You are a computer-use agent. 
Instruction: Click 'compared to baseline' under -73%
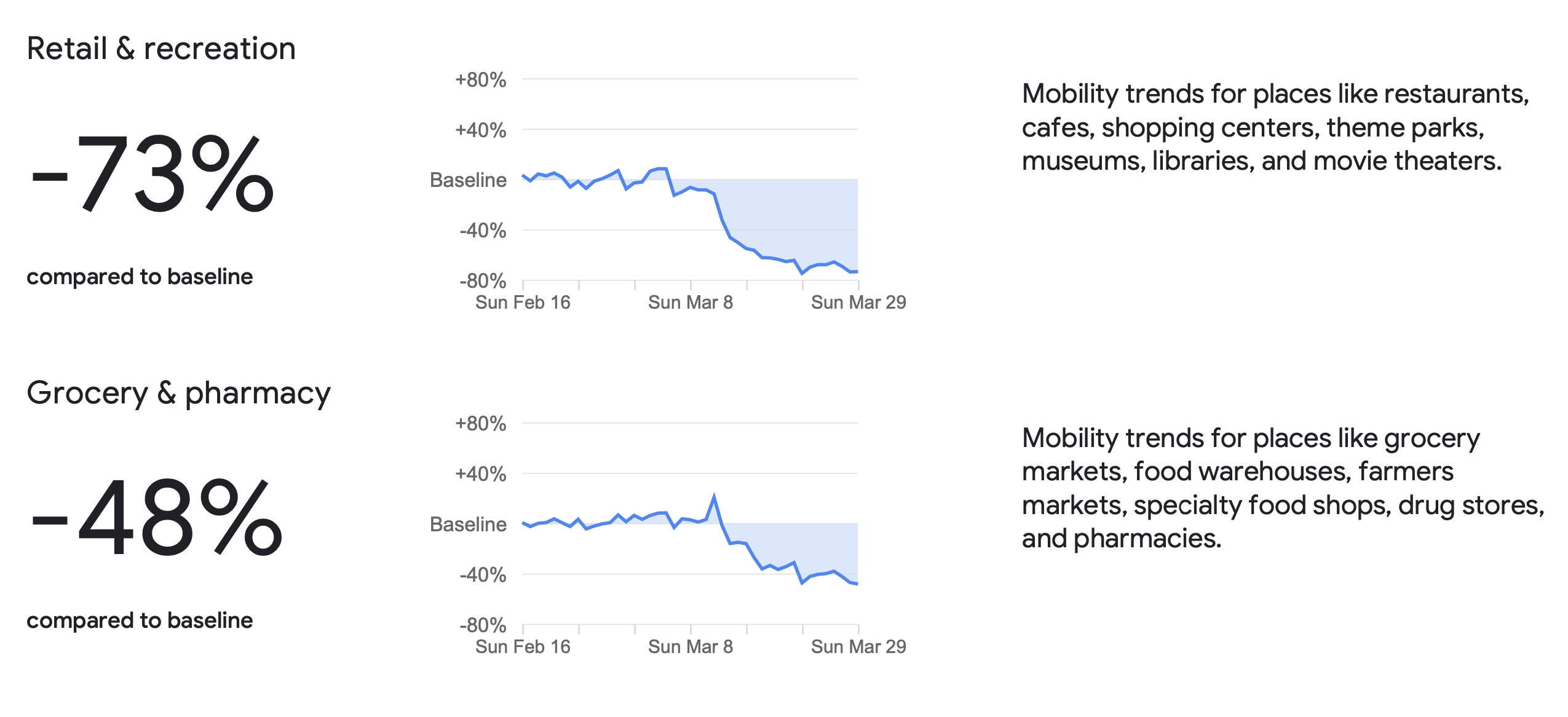tap(140, 277)
